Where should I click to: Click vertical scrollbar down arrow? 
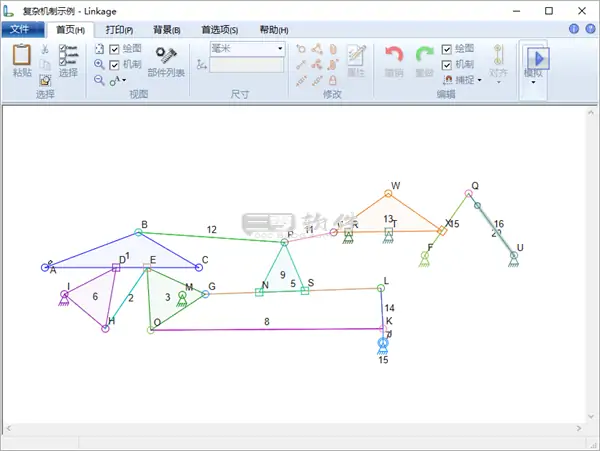[591, 417]
